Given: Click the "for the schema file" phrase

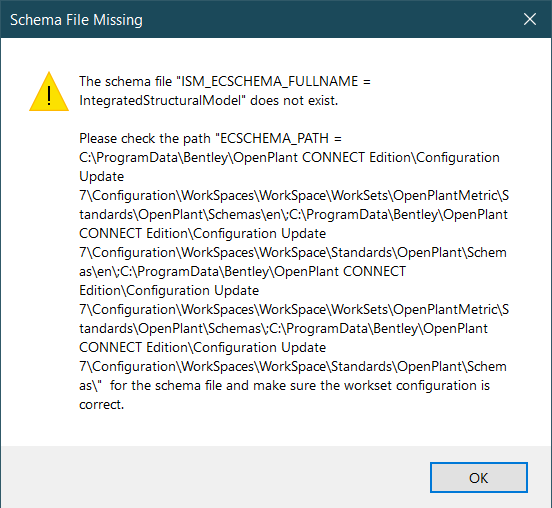Looking at the screenshot, I should coord(166,385).
